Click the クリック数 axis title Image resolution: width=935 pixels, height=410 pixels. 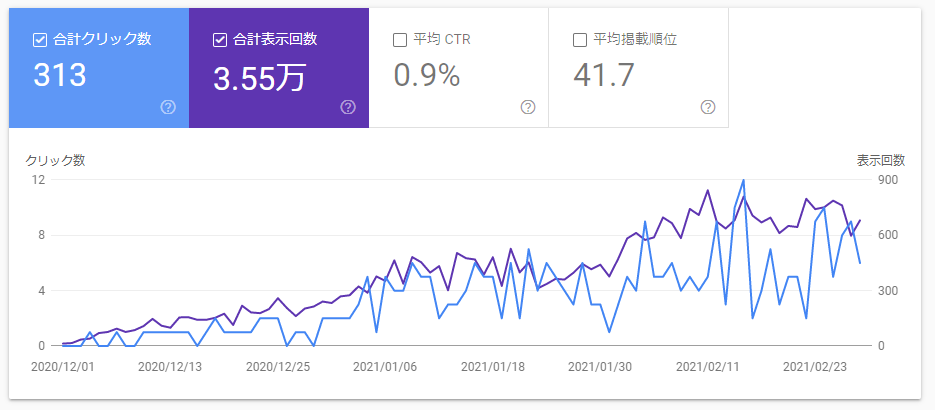(x=55, y=160)
